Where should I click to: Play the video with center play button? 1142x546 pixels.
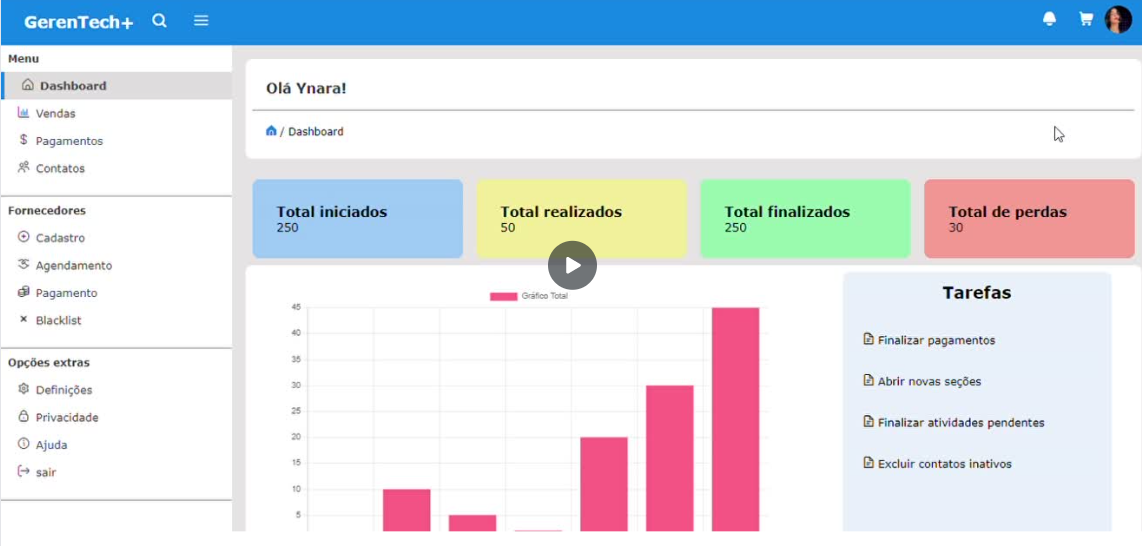[x=572, y=265]
